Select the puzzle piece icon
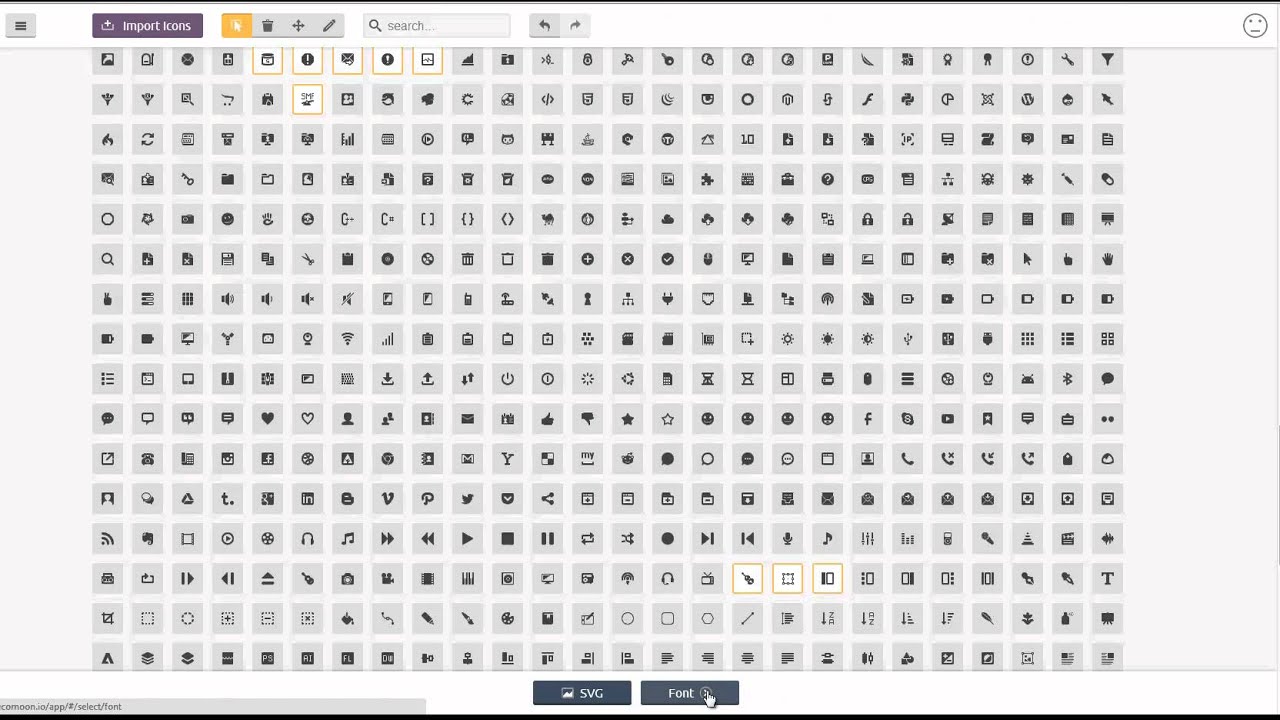Screen dimensions: 1280x720 [707, 179]
